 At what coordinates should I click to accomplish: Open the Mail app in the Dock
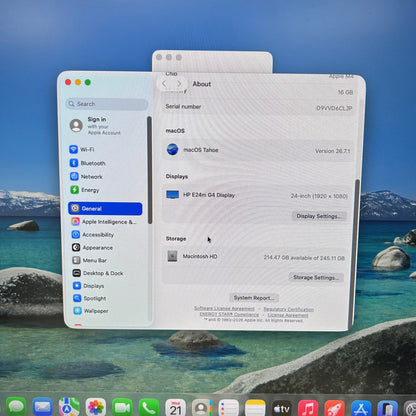(43, 407)
